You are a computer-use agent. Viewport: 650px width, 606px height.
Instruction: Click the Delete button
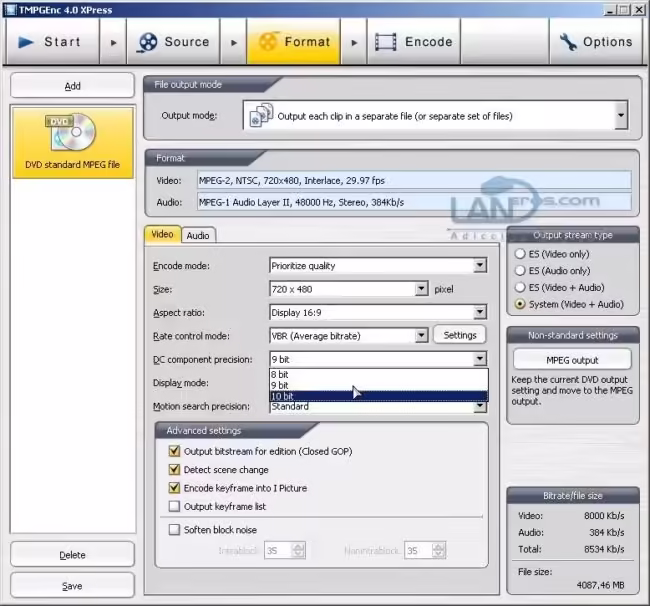(73, 555)
